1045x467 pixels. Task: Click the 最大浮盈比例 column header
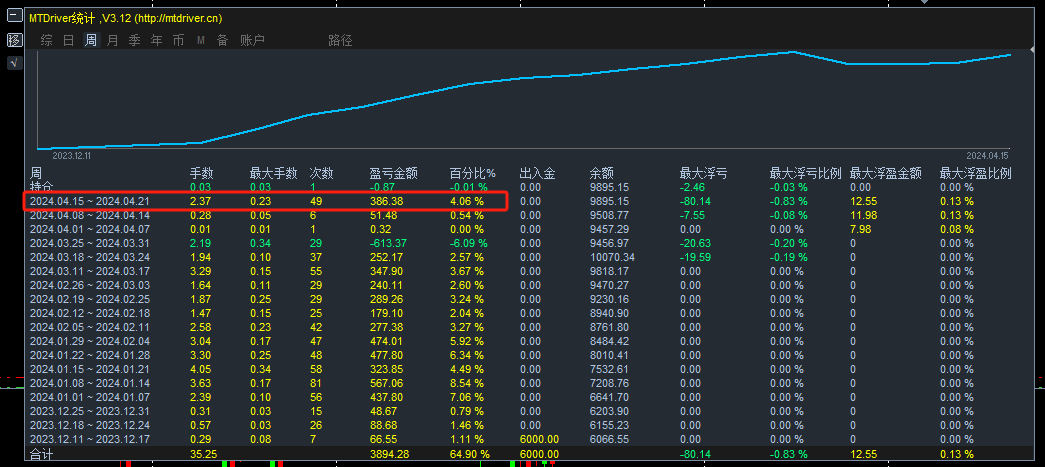pyautogui.click(x=975, y=174)
